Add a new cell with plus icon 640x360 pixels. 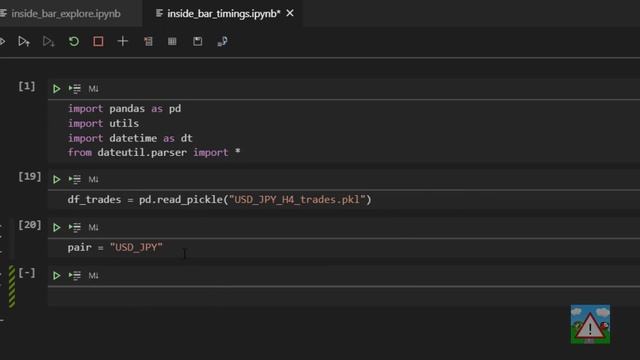tap(122, 41)
